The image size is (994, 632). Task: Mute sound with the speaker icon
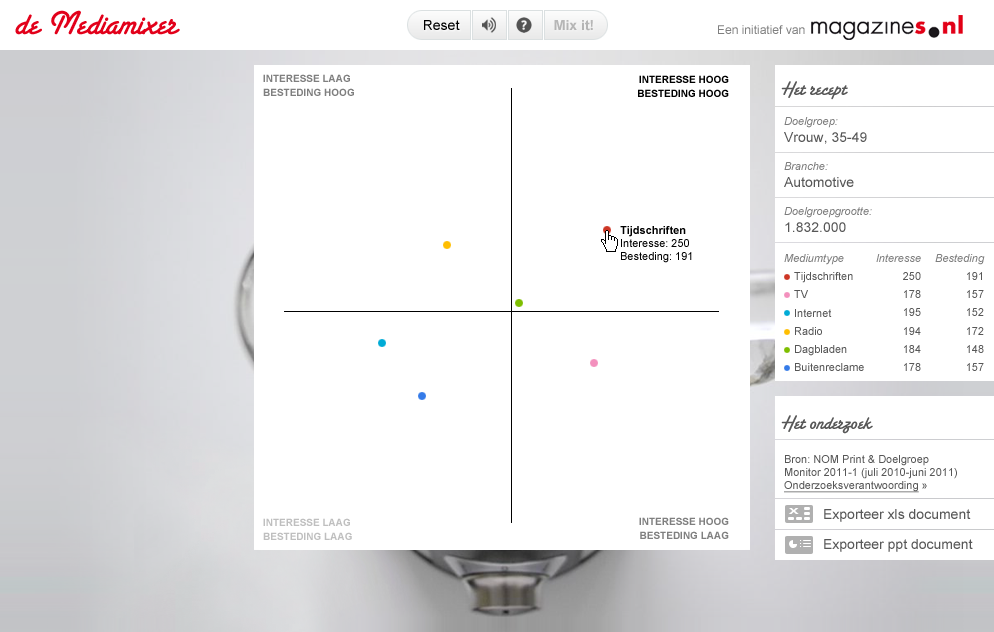pos(488,25)
